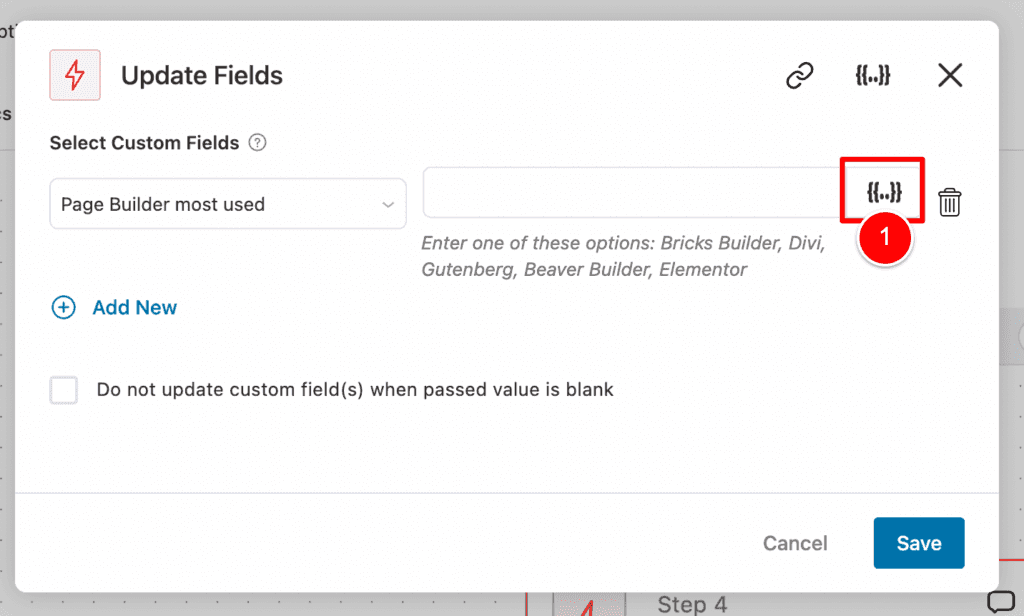Click the red numbered badge labeled 1
Image resolution: width=1024 pixels, height=616 pixels.
884,239
